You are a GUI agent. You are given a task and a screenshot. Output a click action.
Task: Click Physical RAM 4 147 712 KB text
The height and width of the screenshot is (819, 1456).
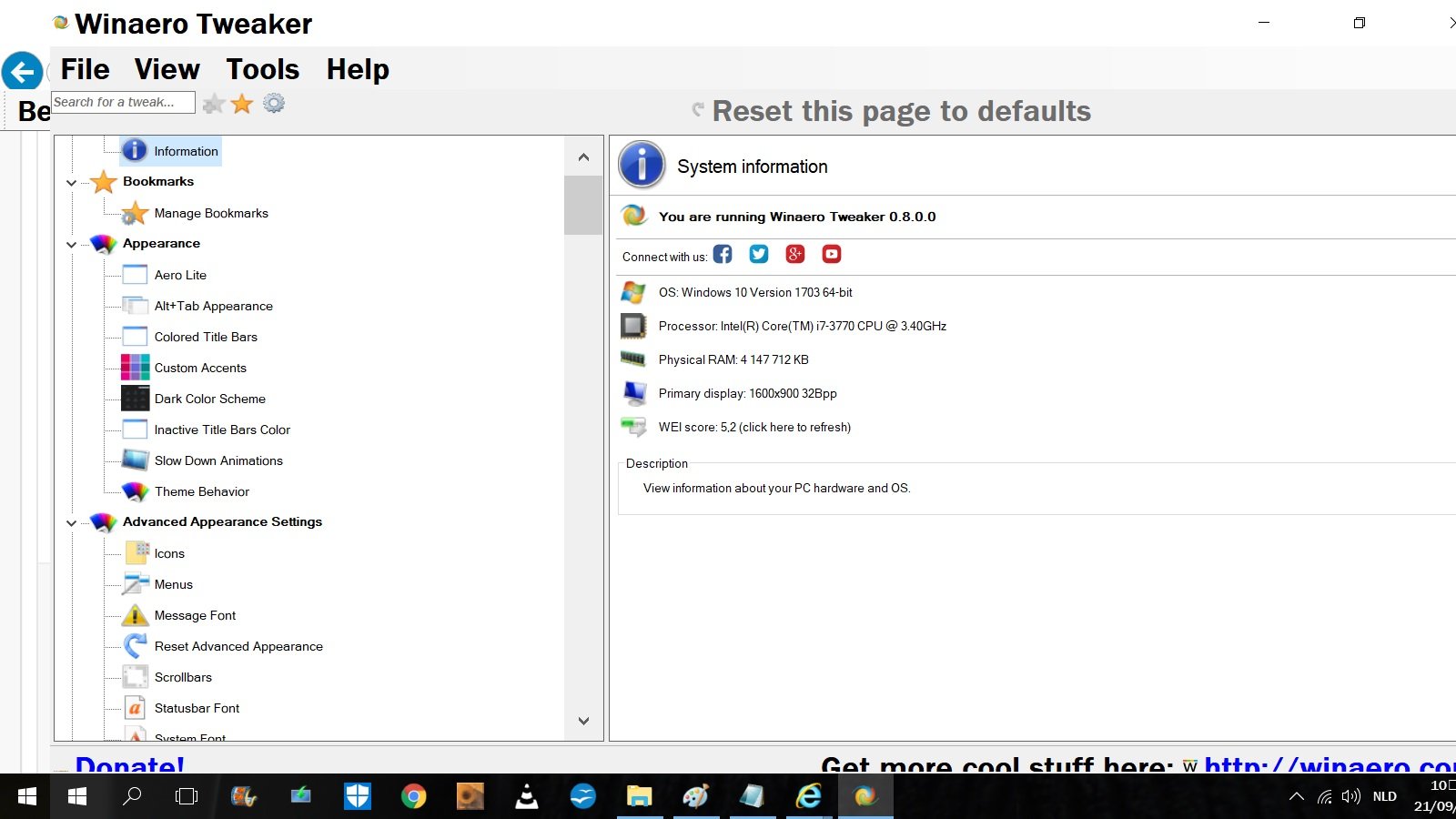733,359
